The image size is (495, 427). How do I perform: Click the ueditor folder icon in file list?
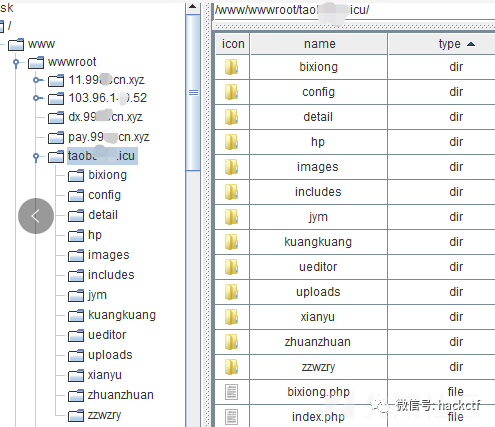(231, 267)
